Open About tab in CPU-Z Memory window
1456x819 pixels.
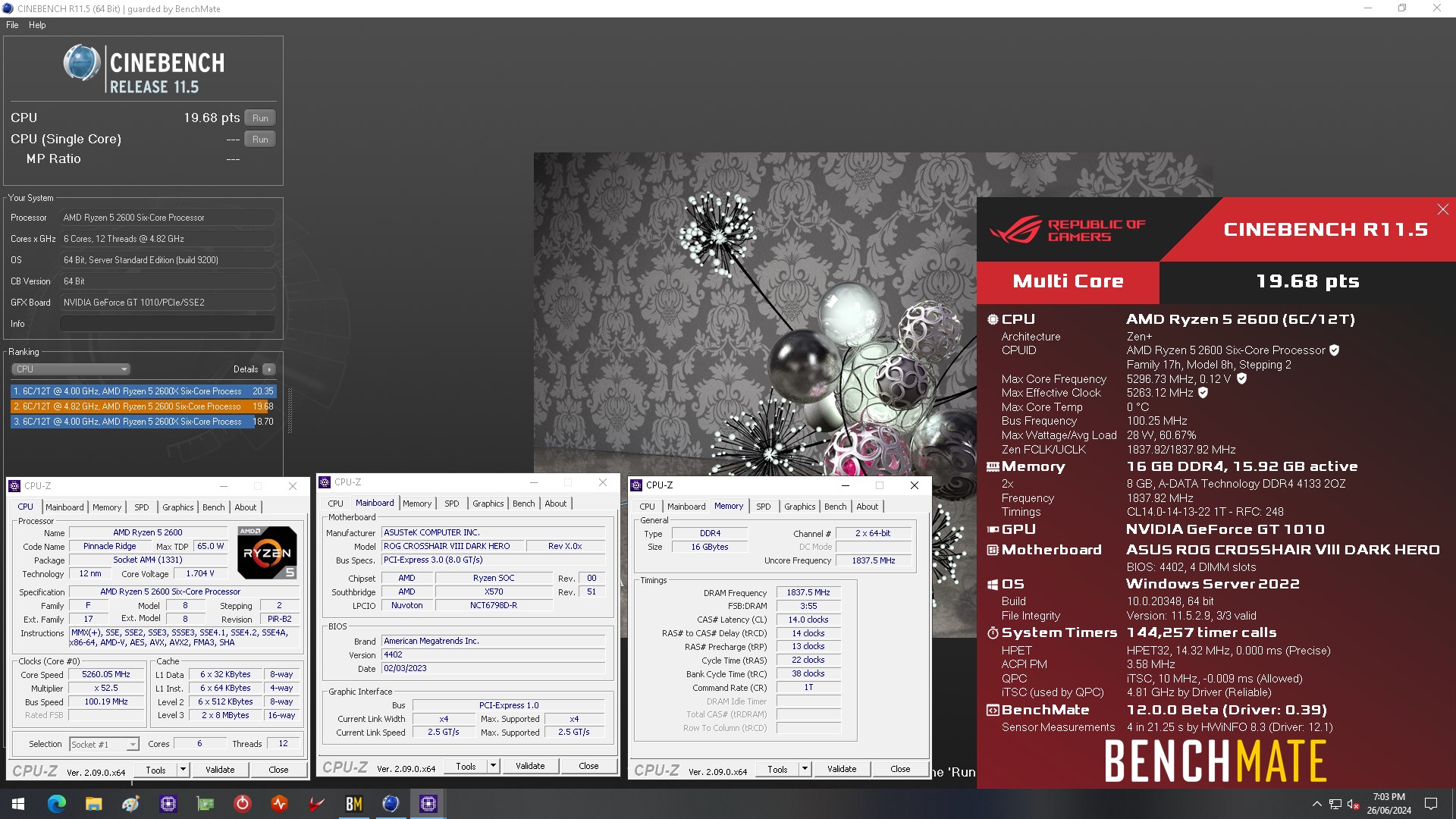coord(867,507)
